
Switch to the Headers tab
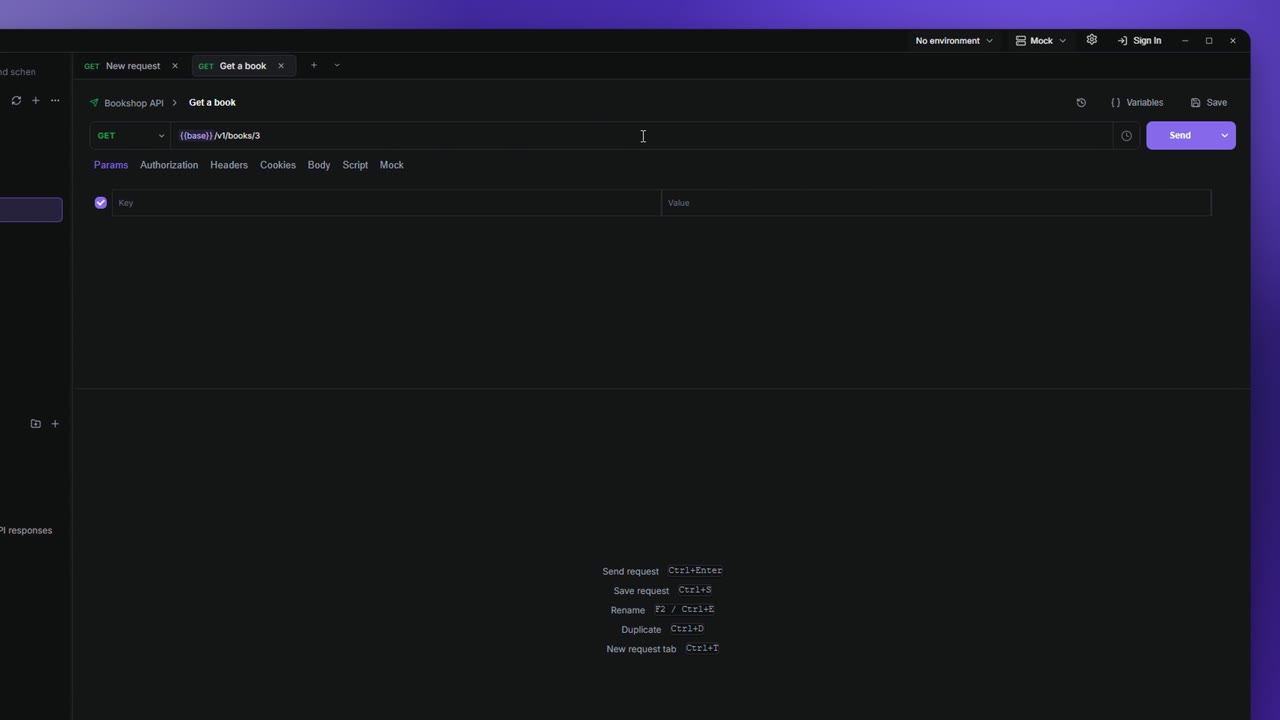(229, 165)
